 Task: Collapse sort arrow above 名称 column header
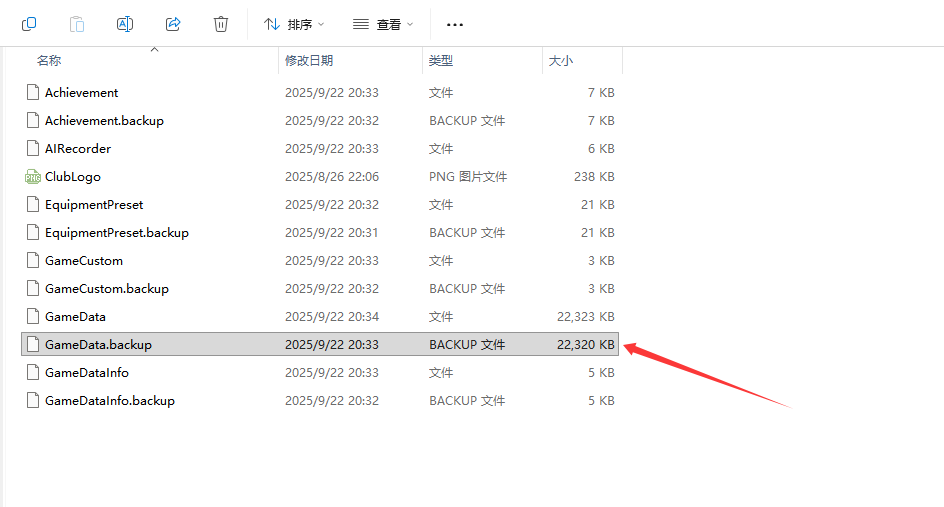click(x=154, y=49)
